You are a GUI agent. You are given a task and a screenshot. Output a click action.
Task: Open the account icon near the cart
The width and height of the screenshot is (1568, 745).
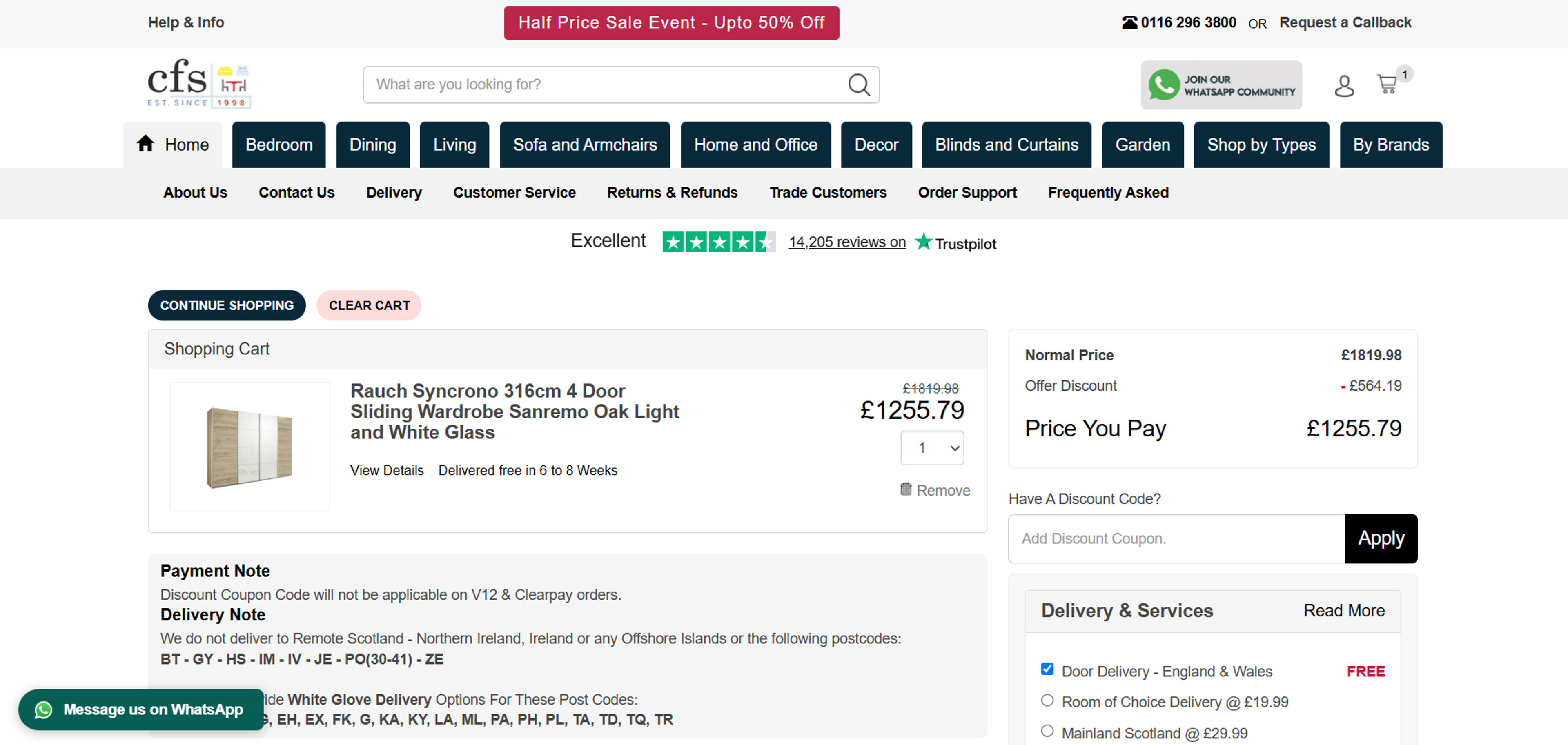[x=1344, y=87]
